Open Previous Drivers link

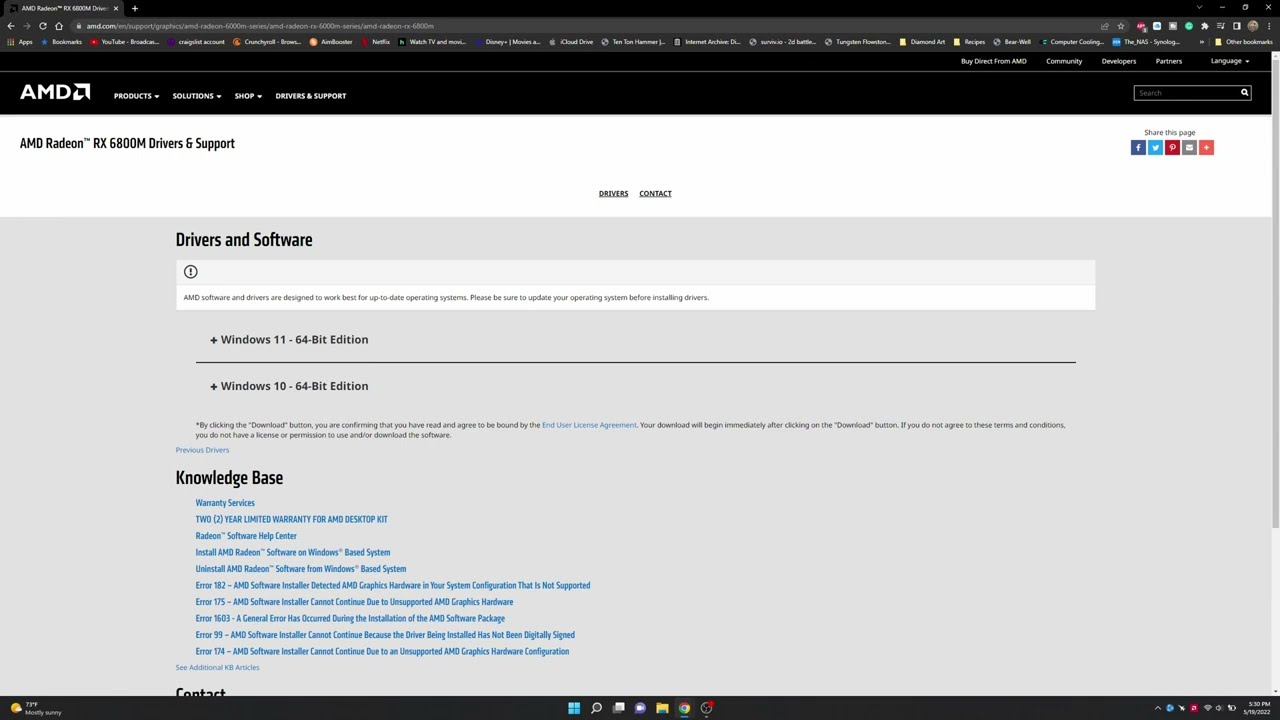pos(202,450)
